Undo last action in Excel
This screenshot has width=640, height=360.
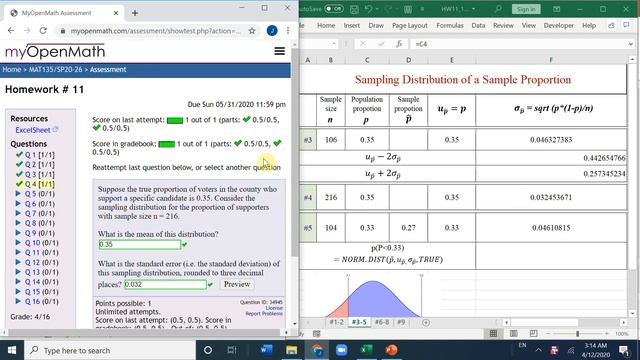click(368, 9)
